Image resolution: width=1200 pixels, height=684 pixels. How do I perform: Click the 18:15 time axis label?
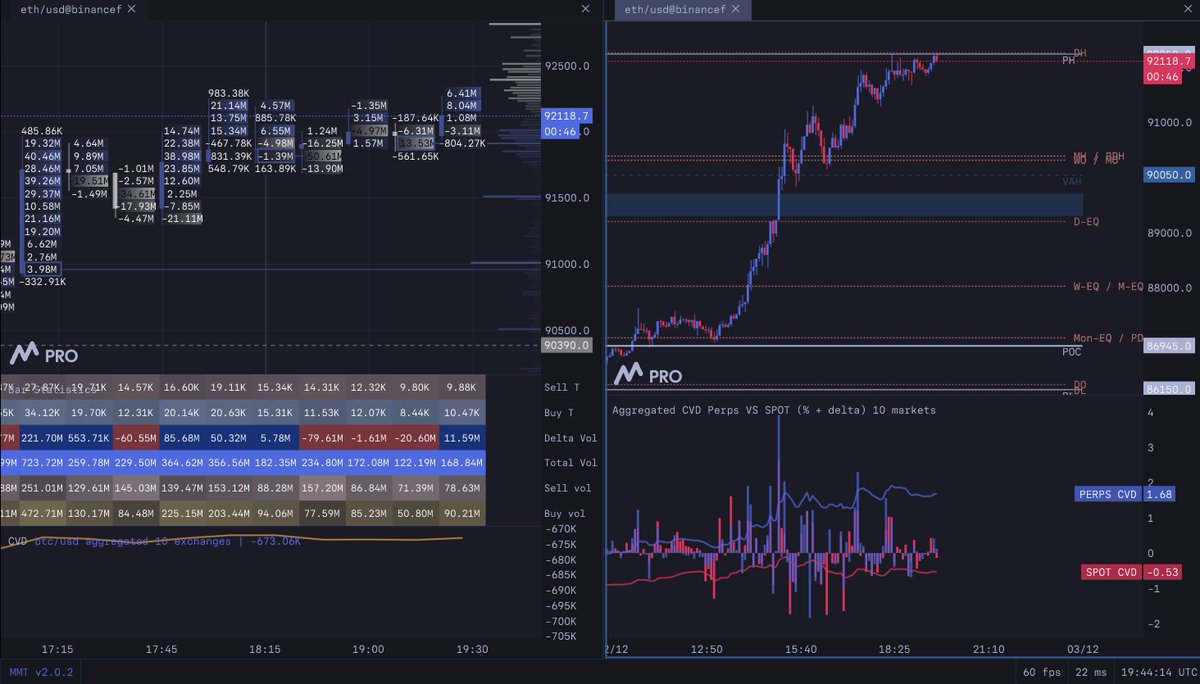click(x=266, y=649)
